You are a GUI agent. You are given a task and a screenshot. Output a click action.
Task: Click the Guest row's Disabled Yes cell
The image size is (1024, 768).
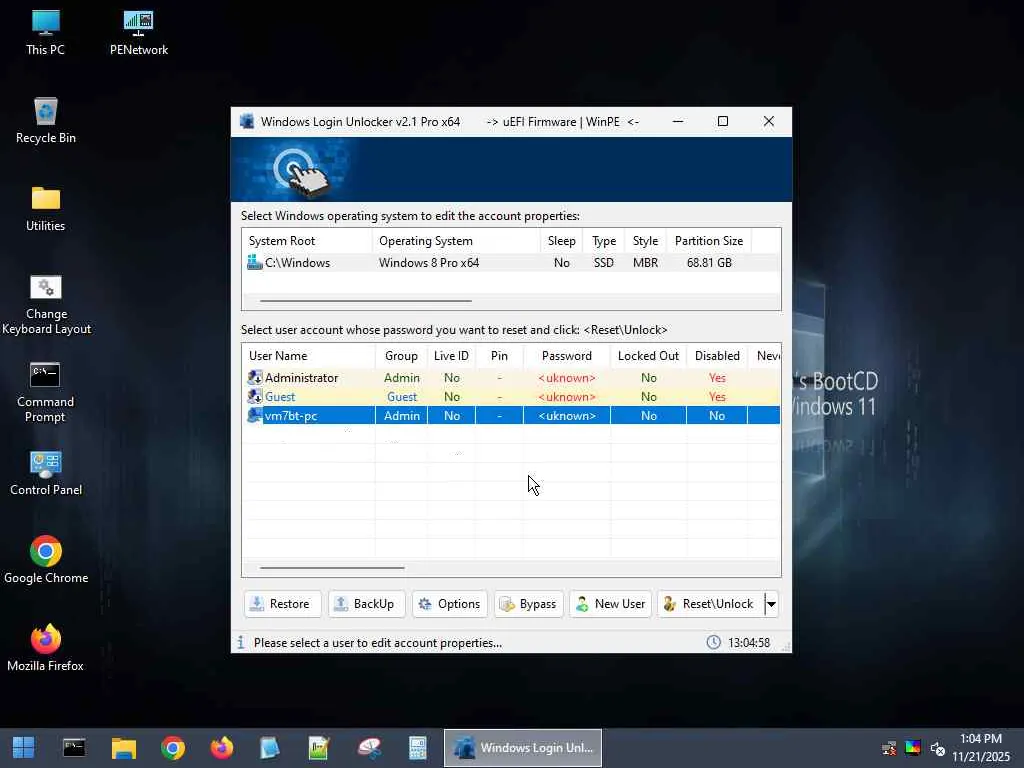717,397
